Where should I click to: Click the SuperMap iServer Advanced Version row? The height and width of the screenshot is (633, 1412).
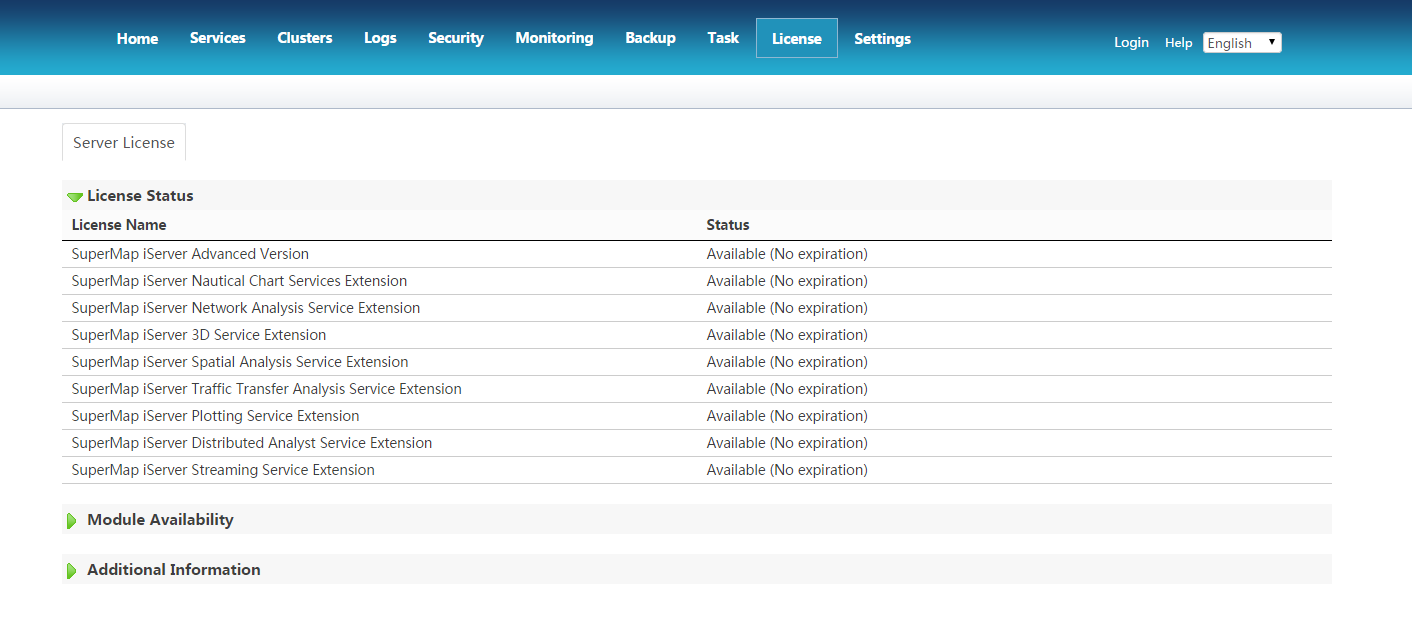[190, 254]
